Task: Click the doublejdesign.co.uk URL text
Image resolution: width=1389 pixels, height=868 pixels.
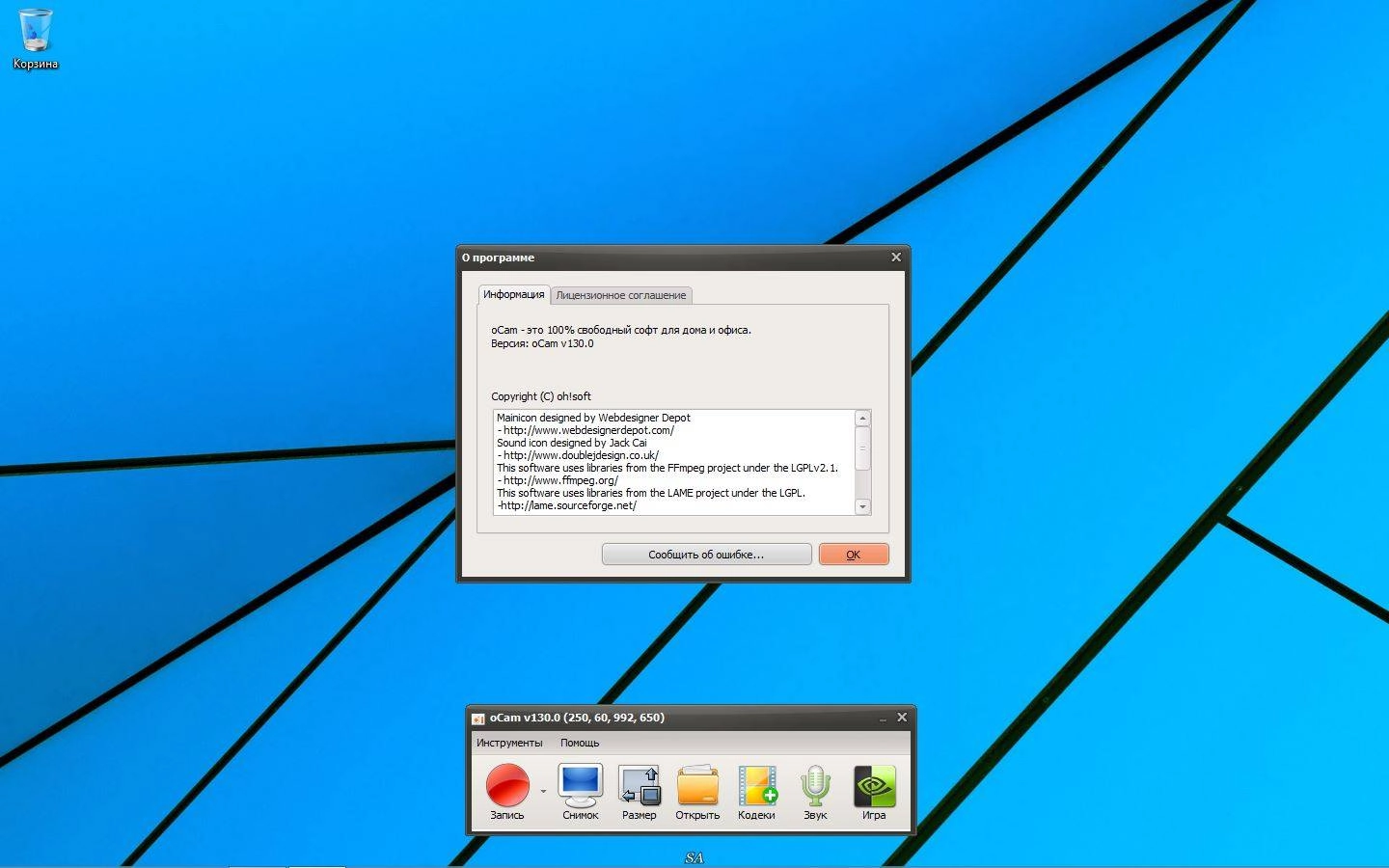Action: (581, 455)
